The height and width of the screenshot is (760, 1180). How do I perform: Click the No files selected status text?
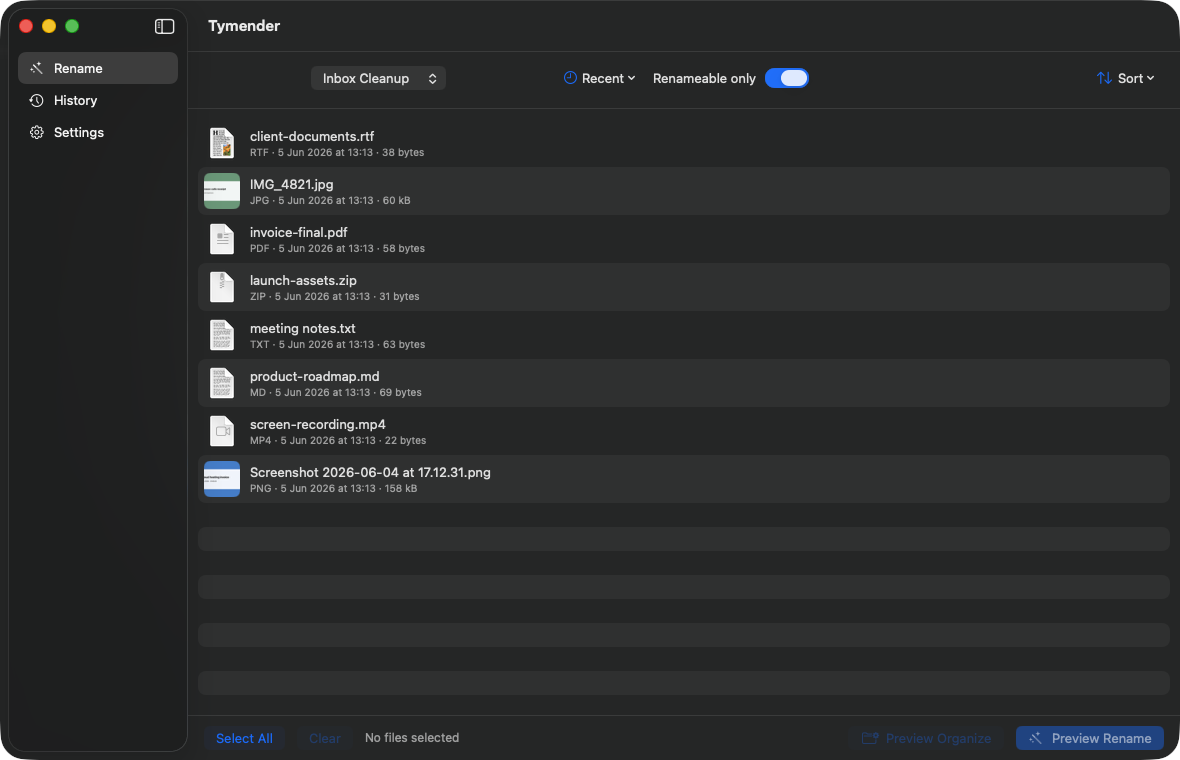pos(412,738)
